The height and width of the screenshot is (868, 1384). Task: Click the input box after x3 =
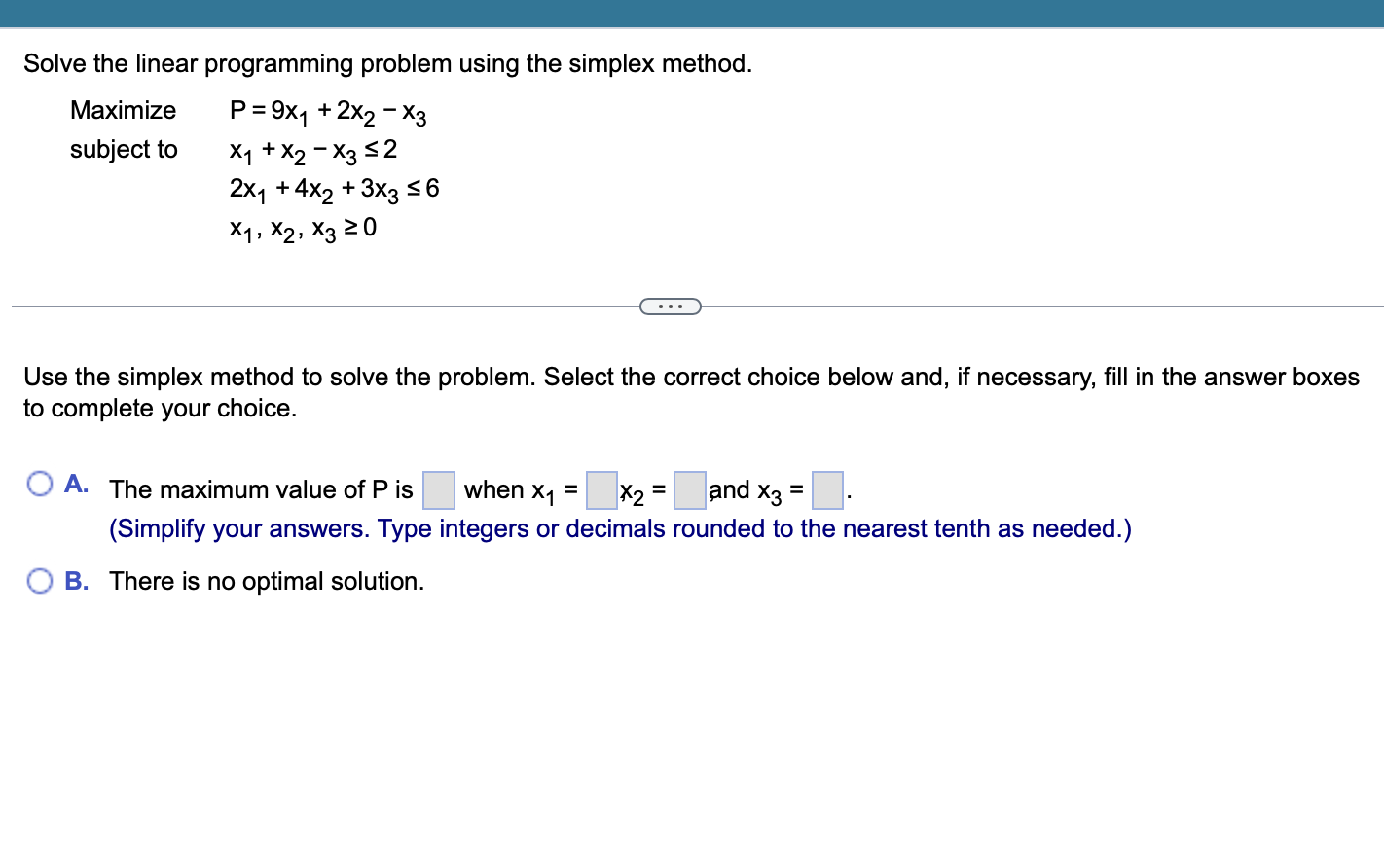click(x=826, y=490)
